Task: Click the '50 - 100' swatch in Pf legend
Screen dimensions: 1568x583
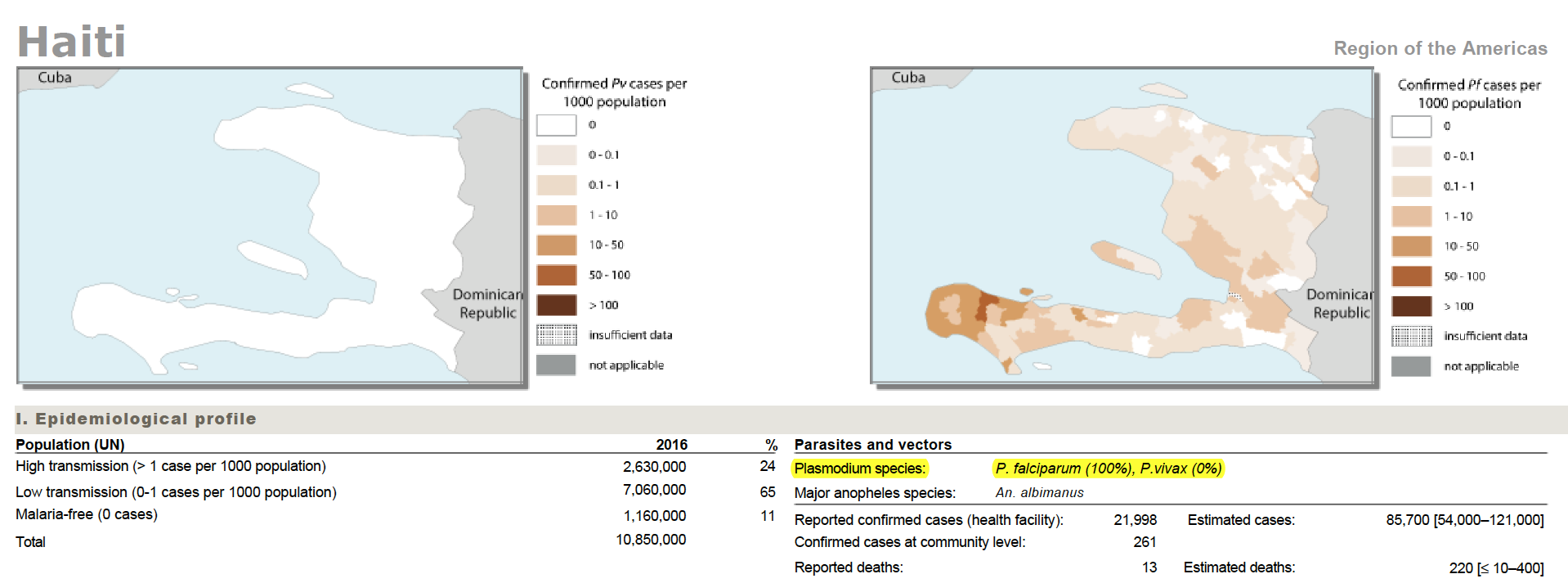Action: tap(1411, 276)
